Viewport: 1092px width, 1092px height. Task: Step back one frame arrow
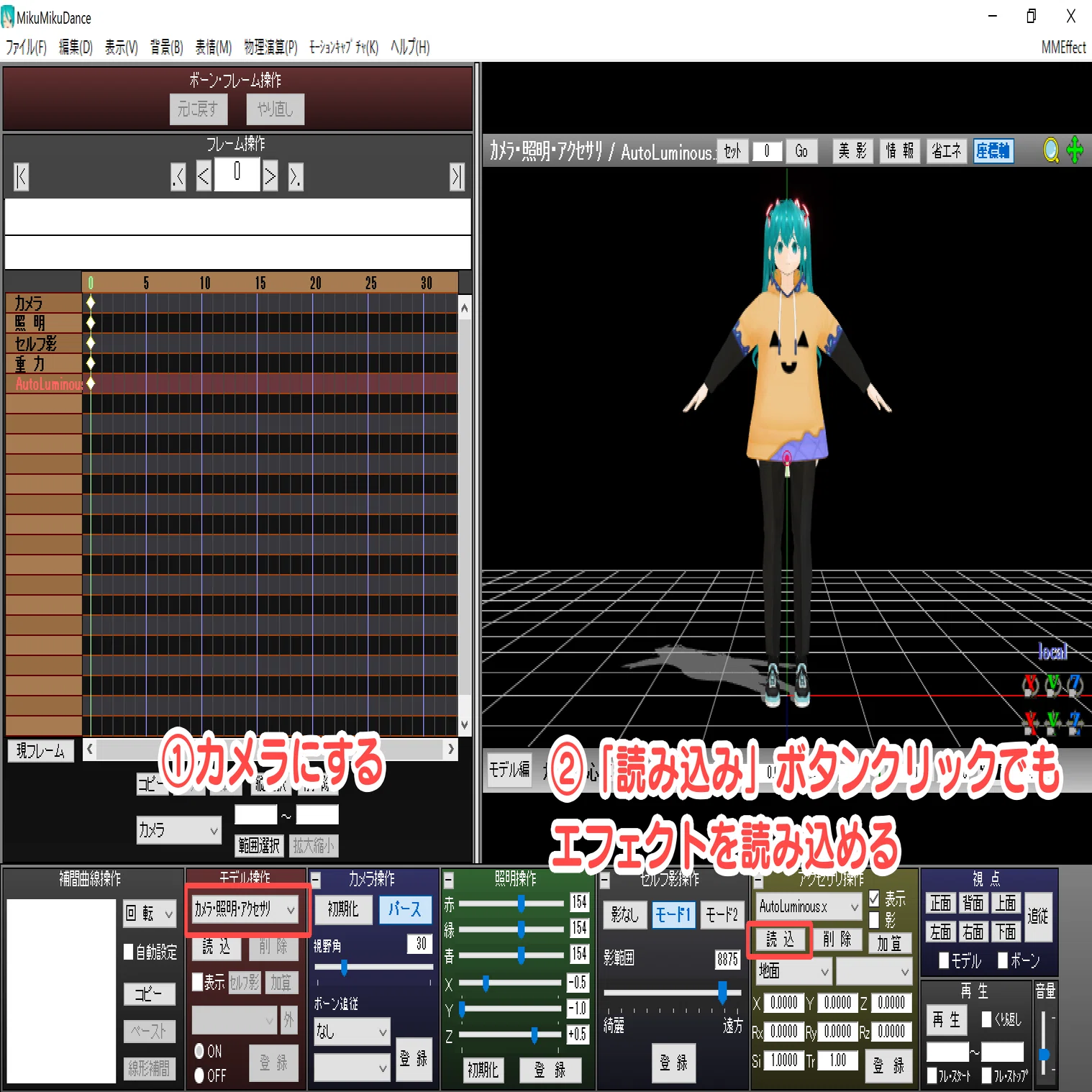tap(204, 176)
